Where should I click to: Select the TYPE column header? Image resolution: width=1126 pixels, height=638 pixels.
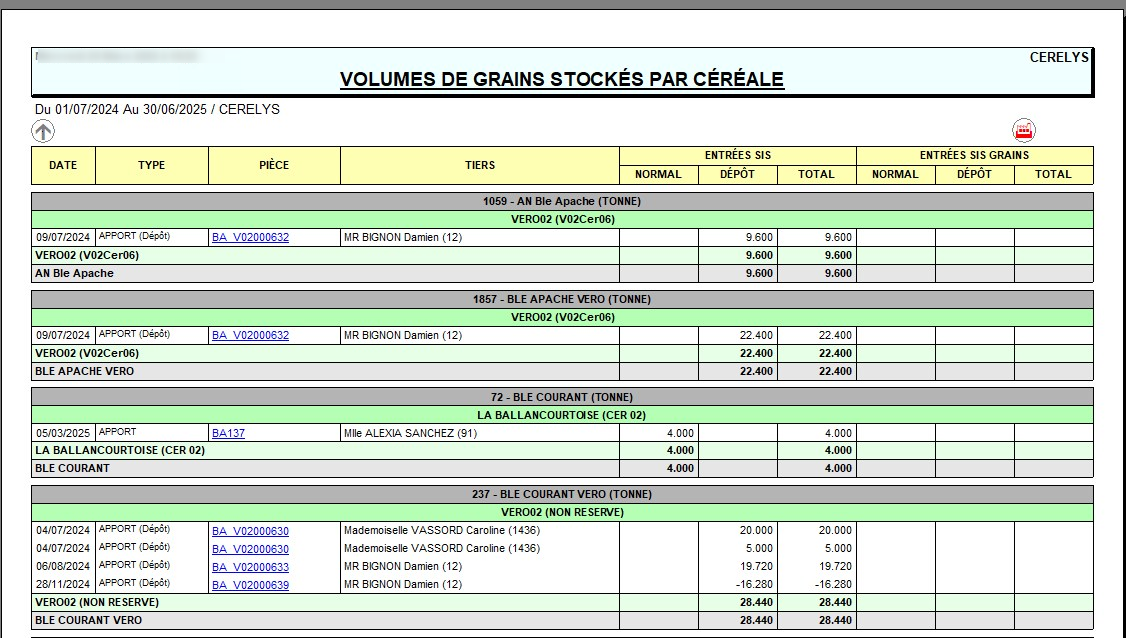pyautogui.click(x=151, y=165)
